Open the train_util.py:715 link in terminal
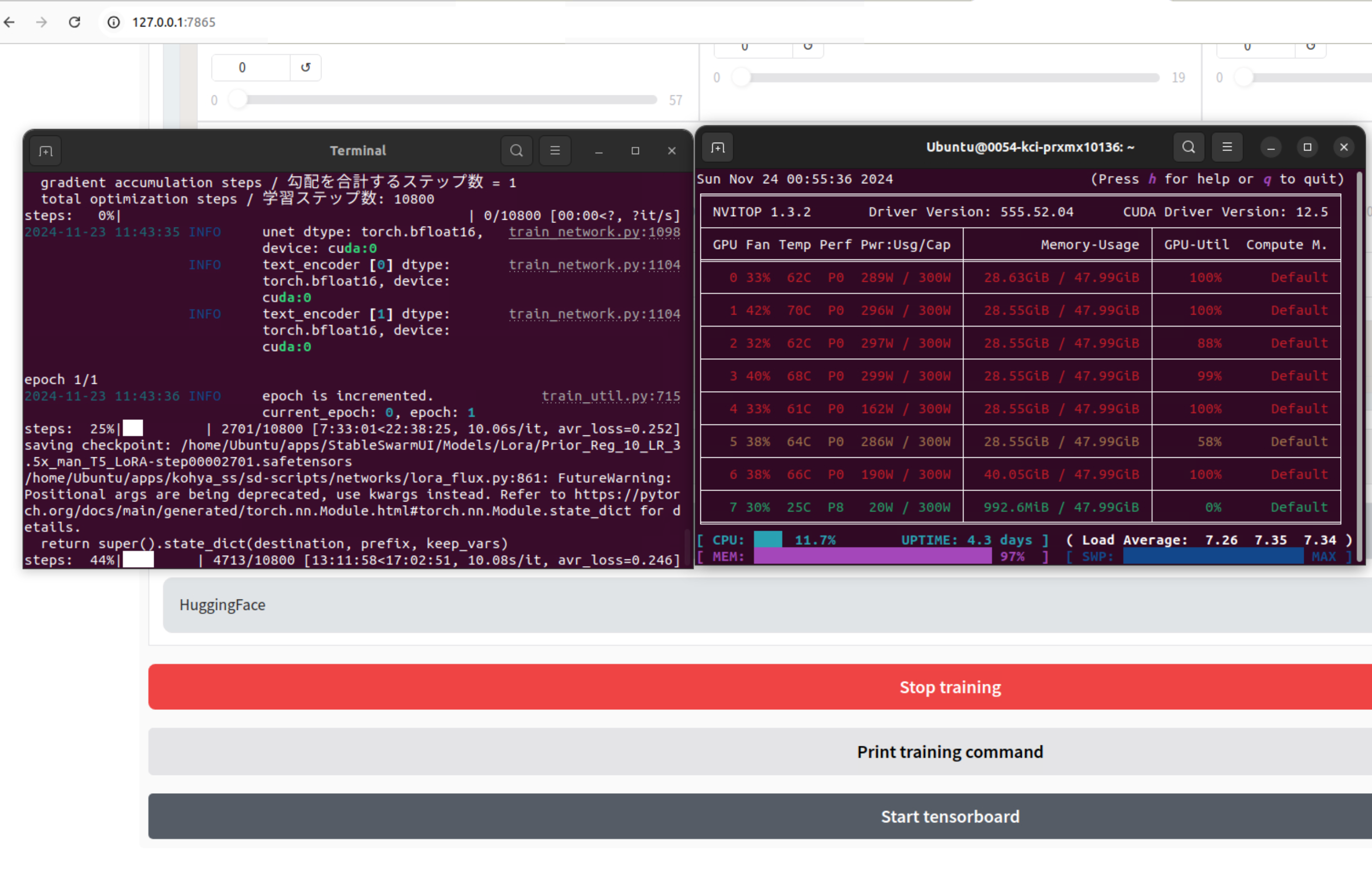Image resolution: width=1372 pixels, height=875 pixels. [610, 396]
